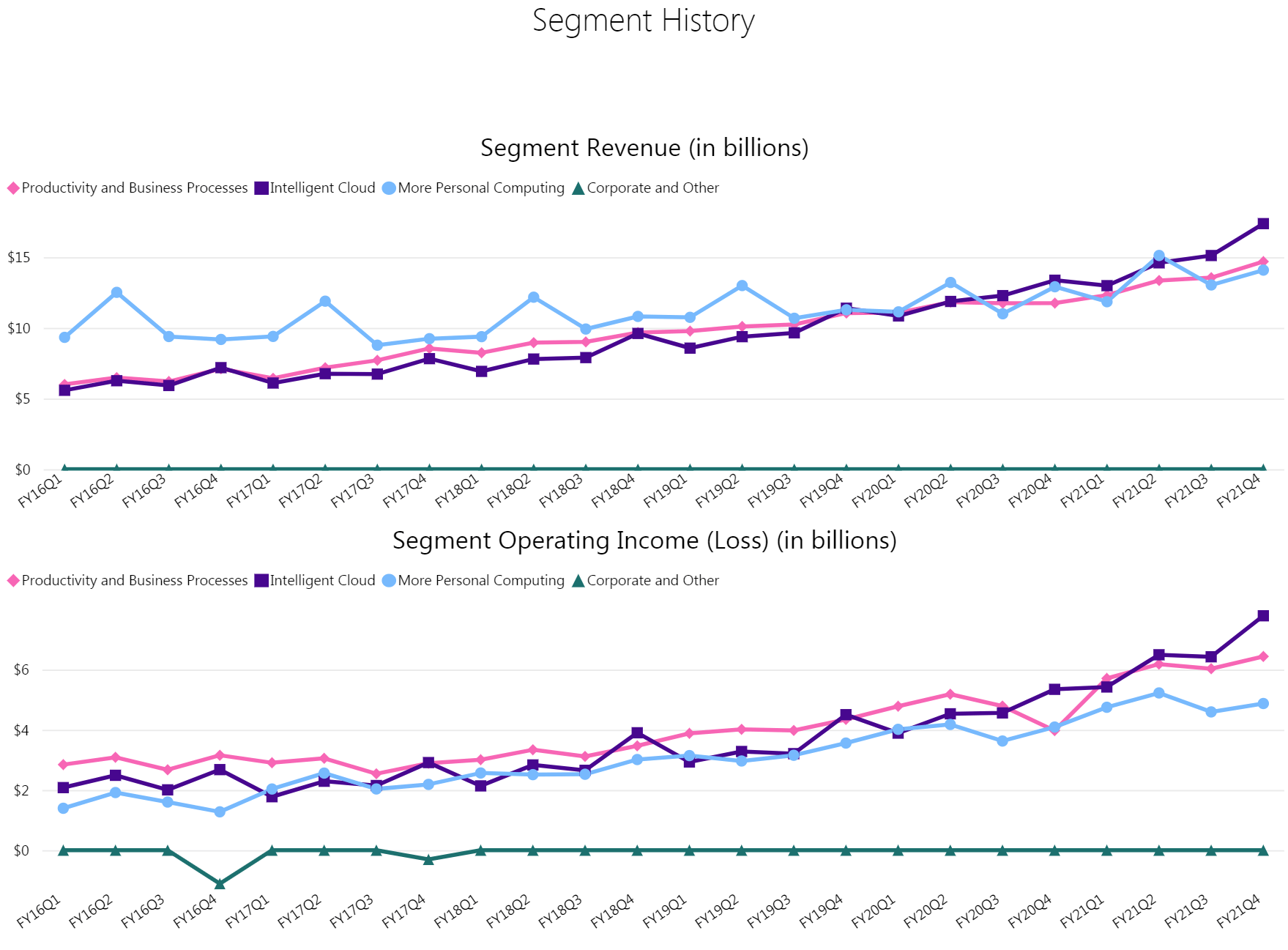Click the Segment Operating Income chart title
This screenshot has height=950, width=1288.
(x=644, y=541)
